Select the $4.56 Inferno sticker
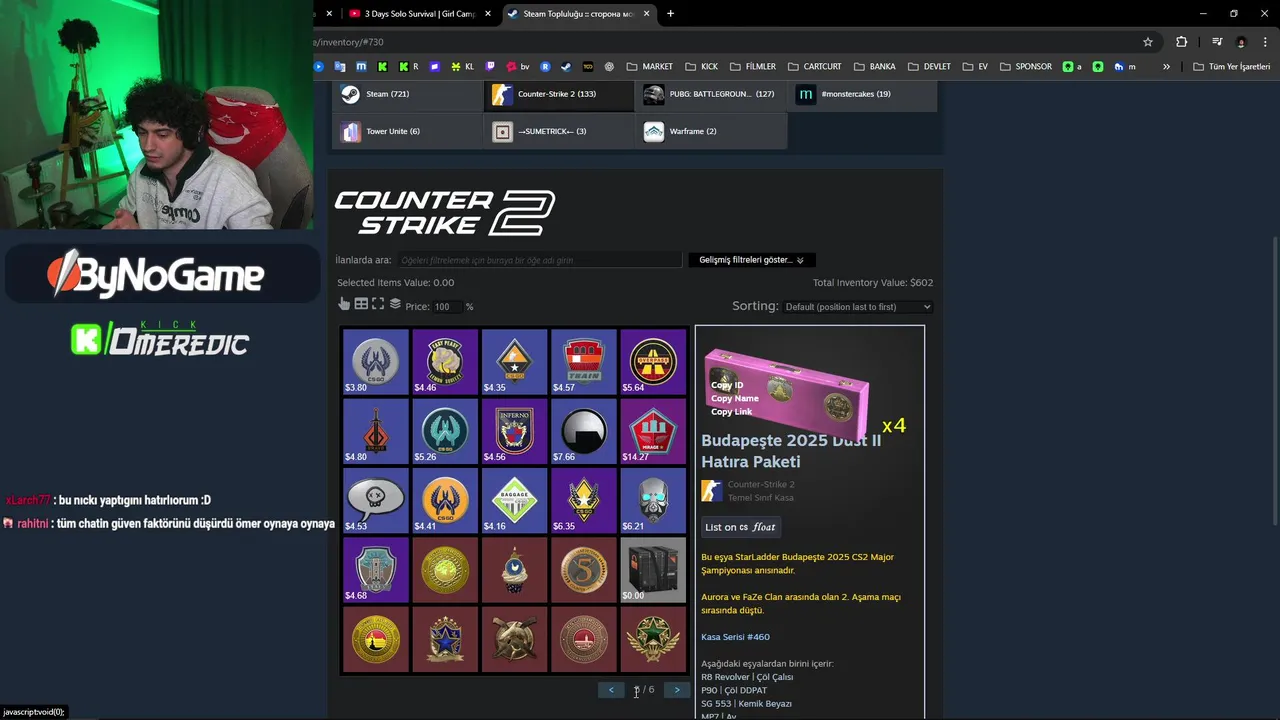This screenshot has width=1280, height=720. point(514,431)
